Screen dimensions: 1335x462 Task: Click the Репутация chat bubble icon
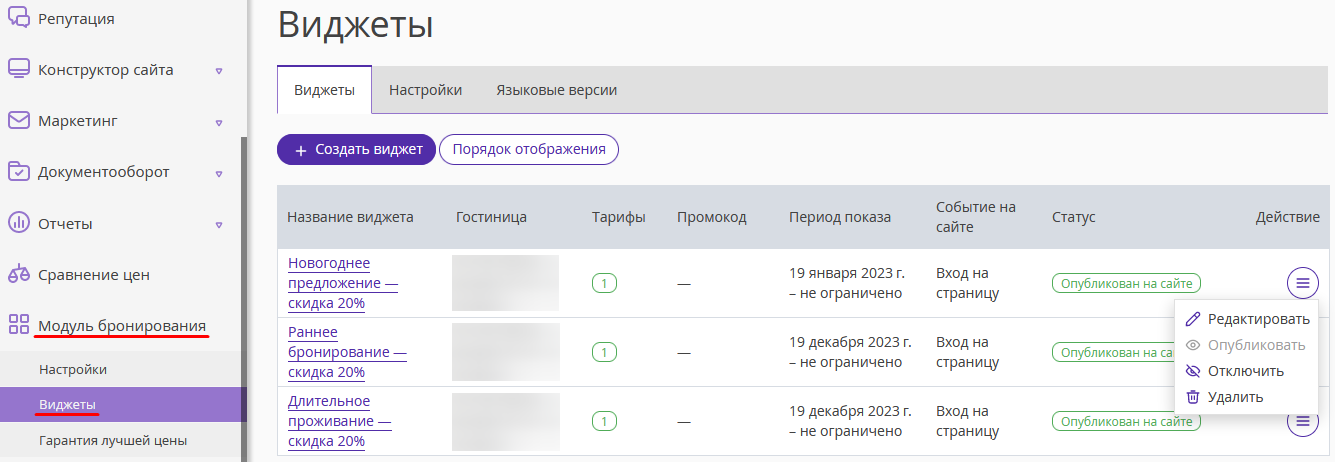tap(18, 18)
